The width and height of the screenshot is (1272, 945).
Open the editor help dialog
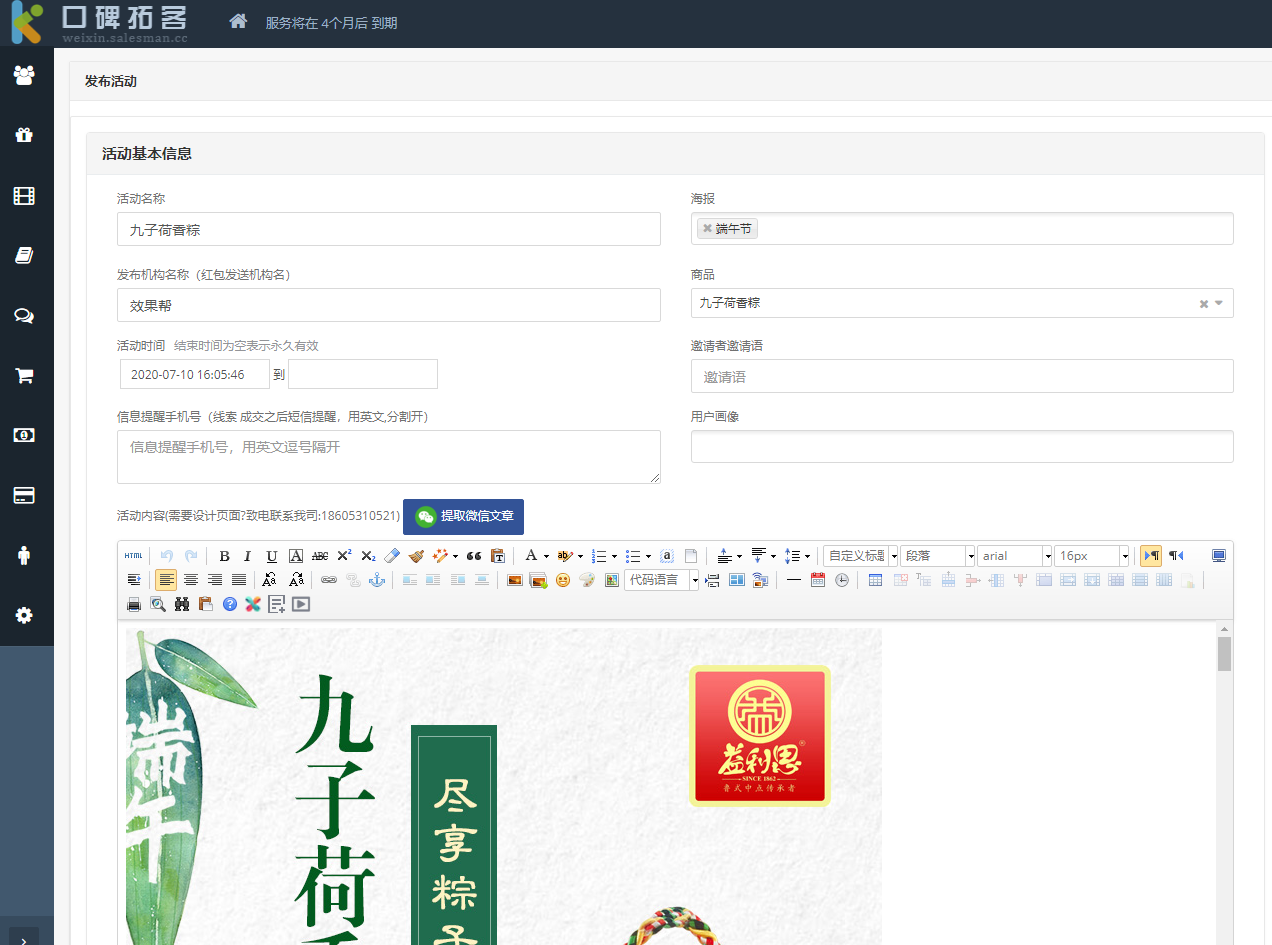pyautogui.click(x=230, y=604)
